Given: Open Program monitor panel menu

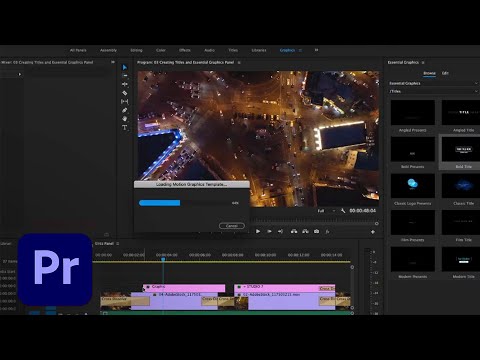Looking at the screenshot, I should point(239,62).
